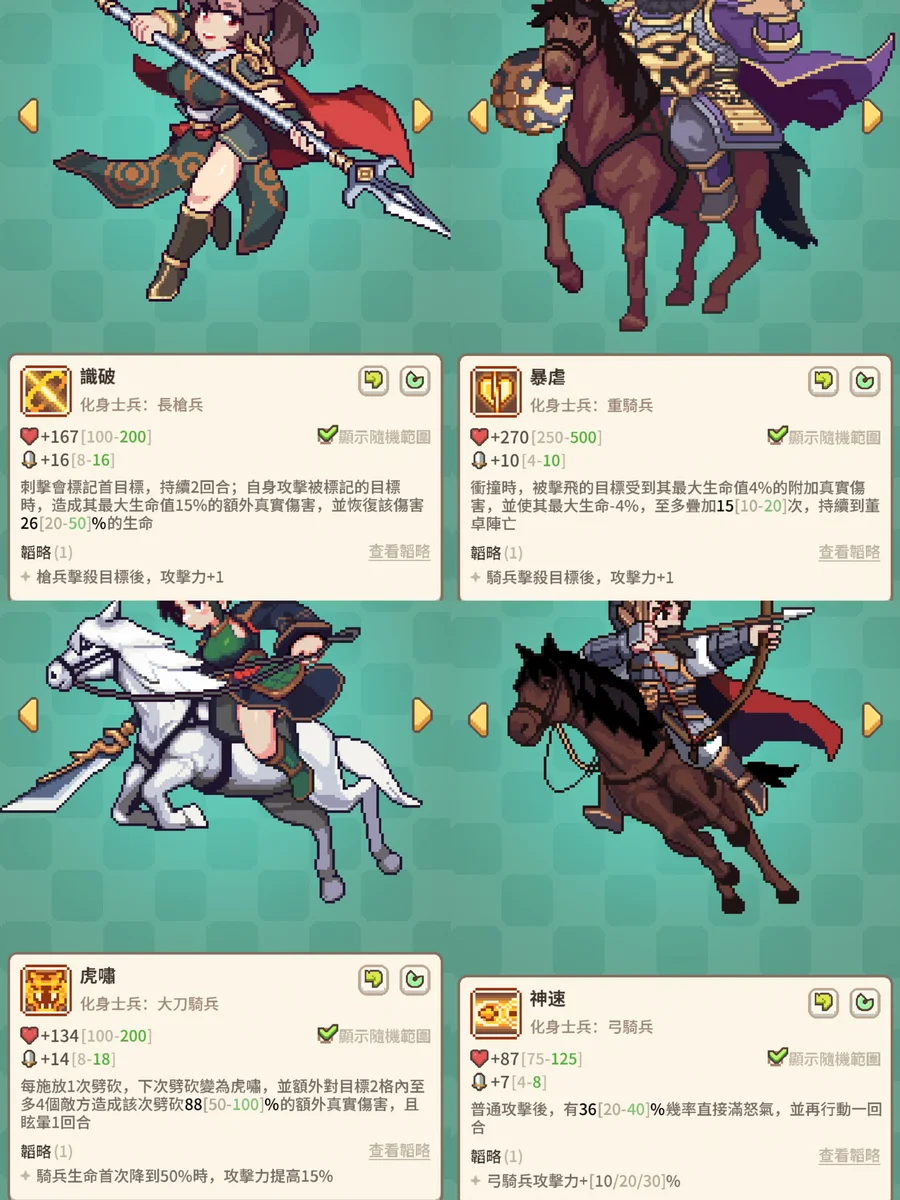900x1200 pixels.
Task: Click thumbs-down icon on 虎嘯 card
Action: click(374, 980)
